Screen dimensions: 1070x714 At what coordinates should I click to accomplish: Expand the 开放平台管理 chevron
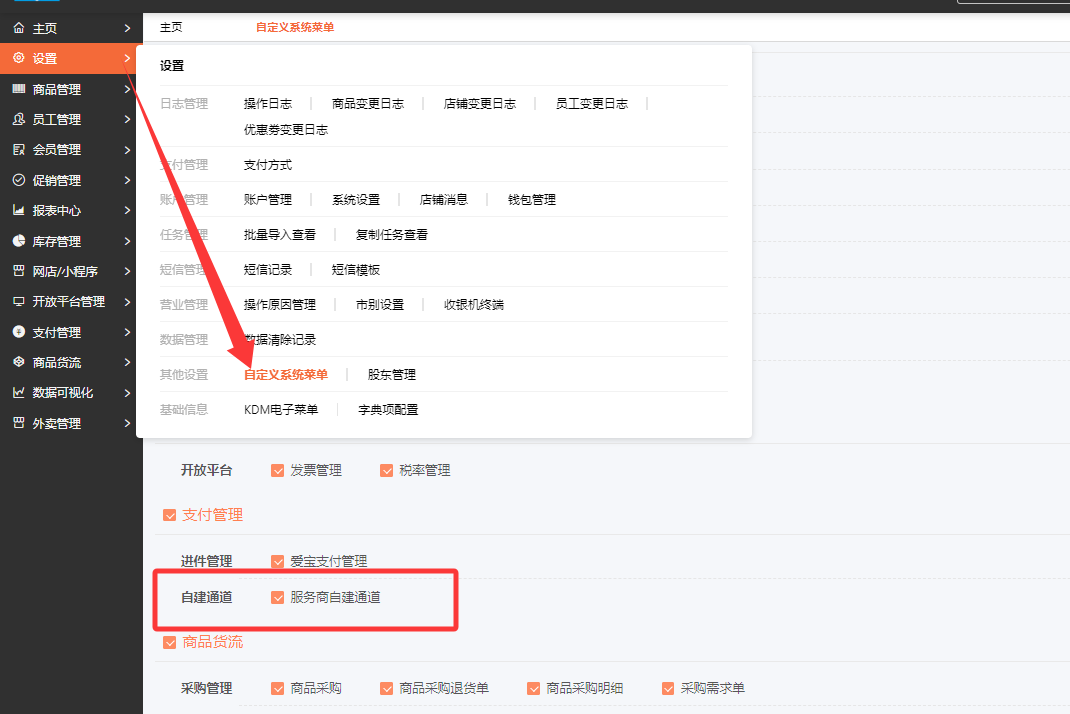click(x=127, y=302)
